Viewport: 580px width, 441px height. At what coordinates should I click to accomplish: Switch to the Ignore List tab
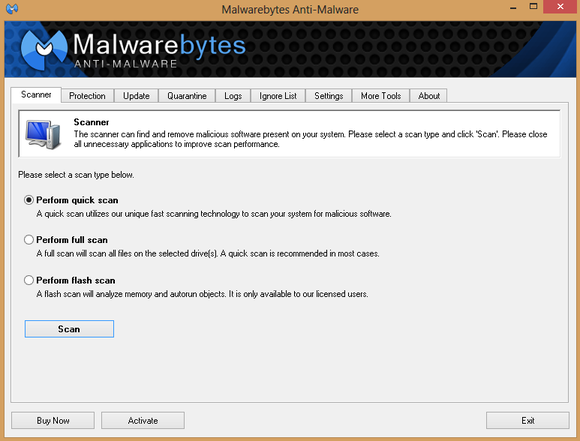click(278, 96)
